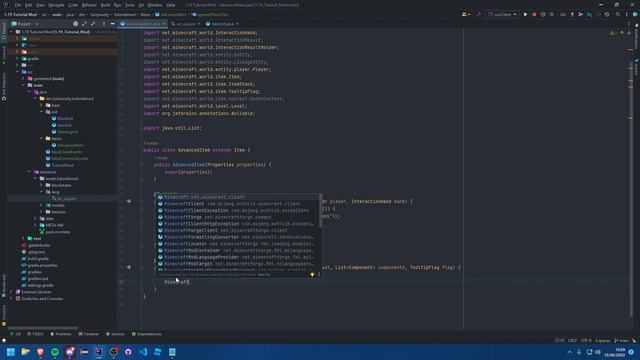Click the Build hammer icon
This screenshot has height=360, width=640.
click(x=478, y=14)
